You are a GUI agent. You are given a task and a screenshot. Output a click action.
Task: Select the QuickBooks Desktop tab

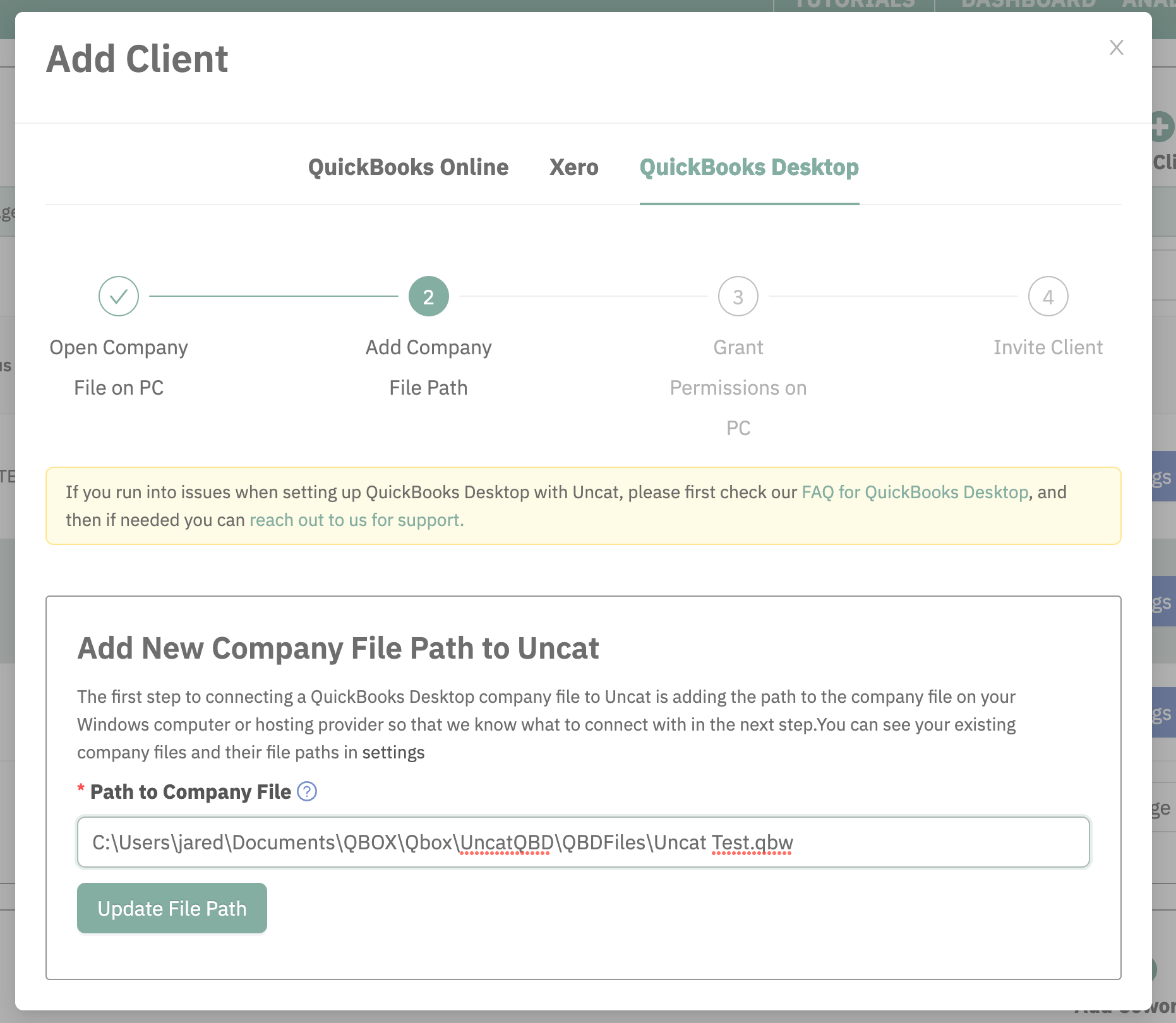point(749,167)
